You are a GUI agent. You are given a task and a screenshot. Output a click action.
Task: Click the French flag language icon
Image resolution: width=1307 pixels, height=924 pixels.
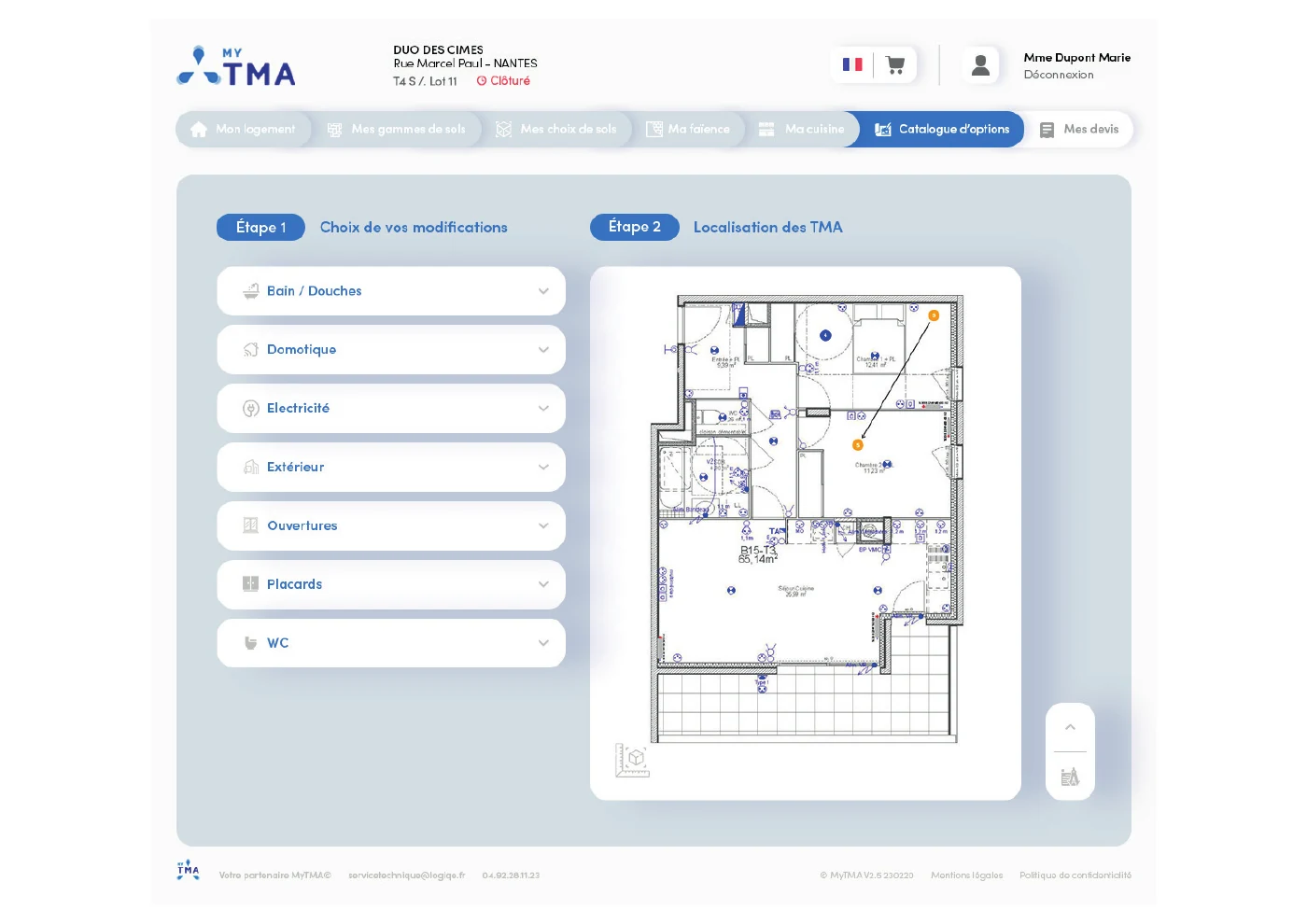852,65
